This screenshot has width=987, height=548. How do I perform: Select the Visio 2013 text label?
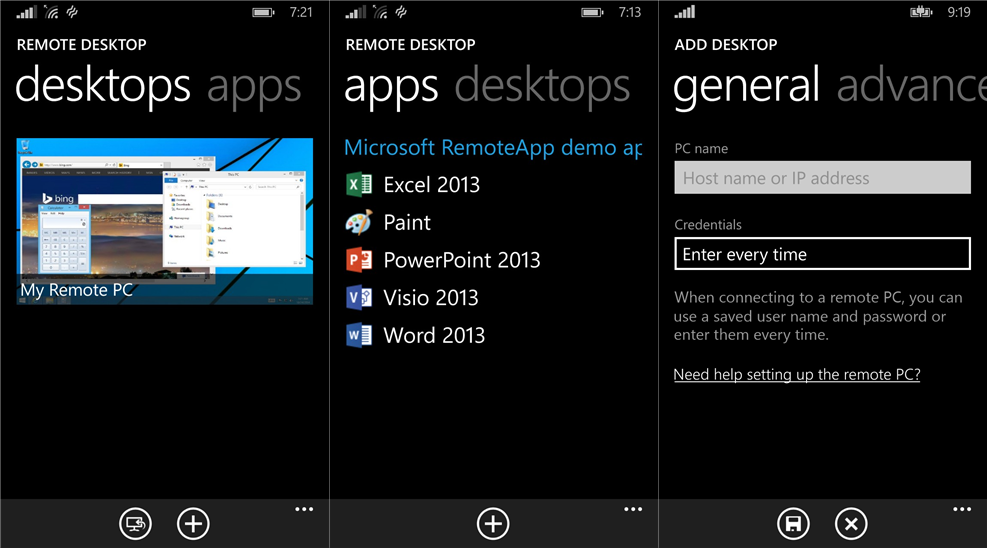coord(431,298)
